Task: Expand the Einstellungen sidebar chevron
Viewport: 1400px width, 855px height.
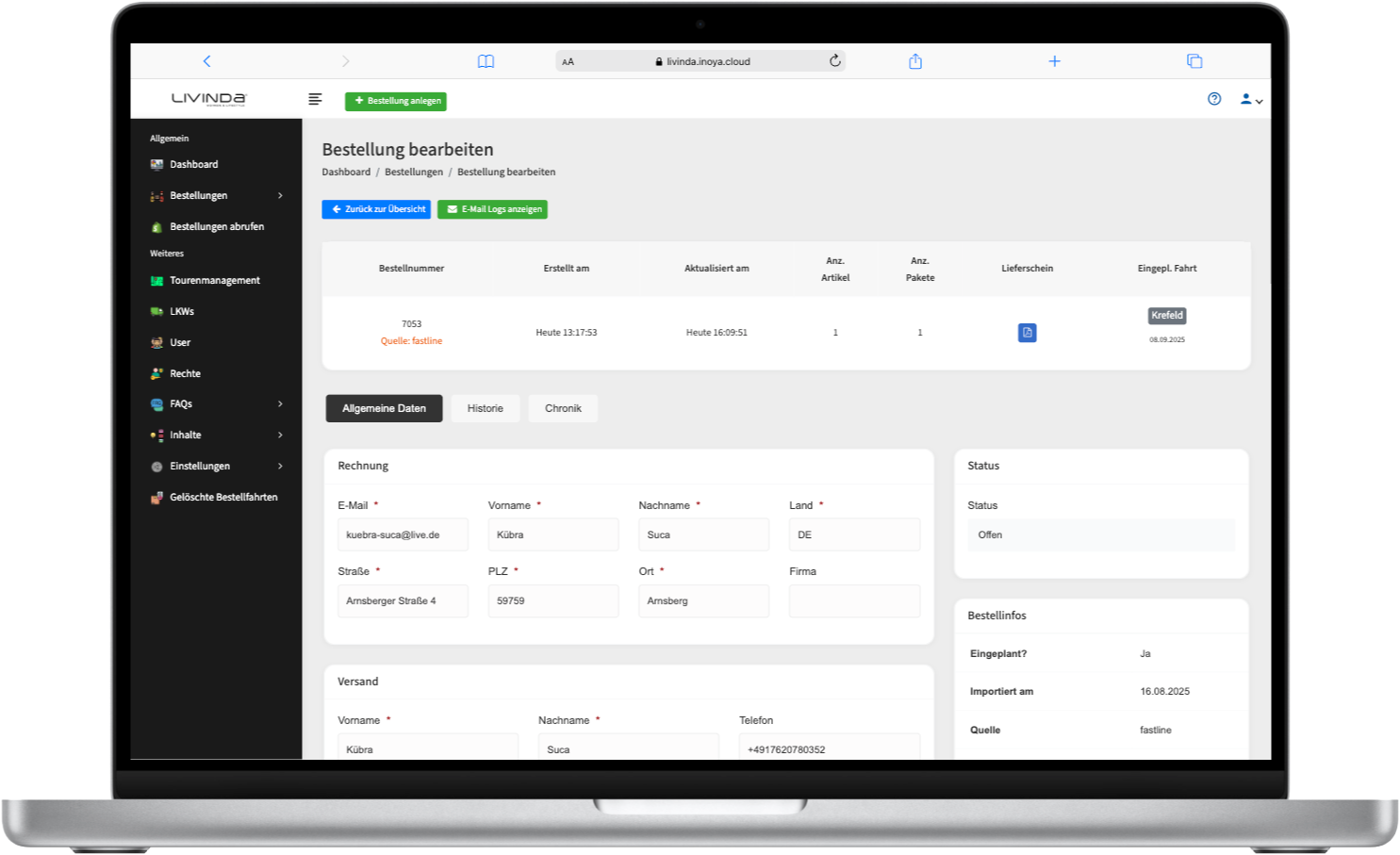Action: [280, 466]
